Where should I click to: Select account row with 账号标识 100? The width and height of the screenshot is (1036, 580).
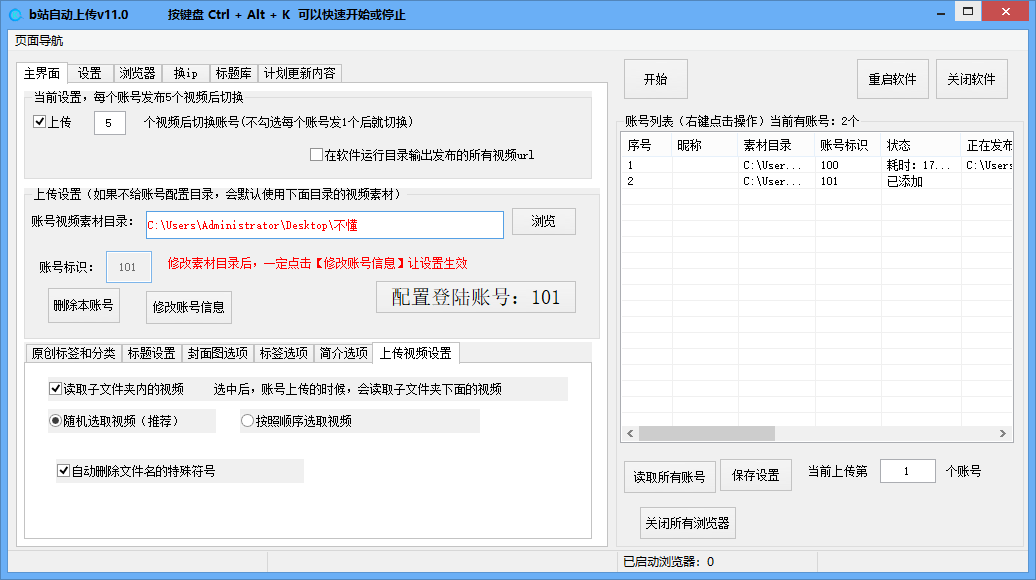(817, 165)
